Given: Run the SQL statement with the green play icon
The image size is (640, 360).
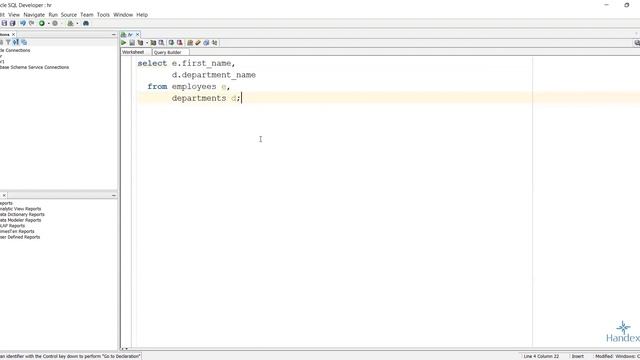Looking at the screenshot, I should click(x=124, y=42).
